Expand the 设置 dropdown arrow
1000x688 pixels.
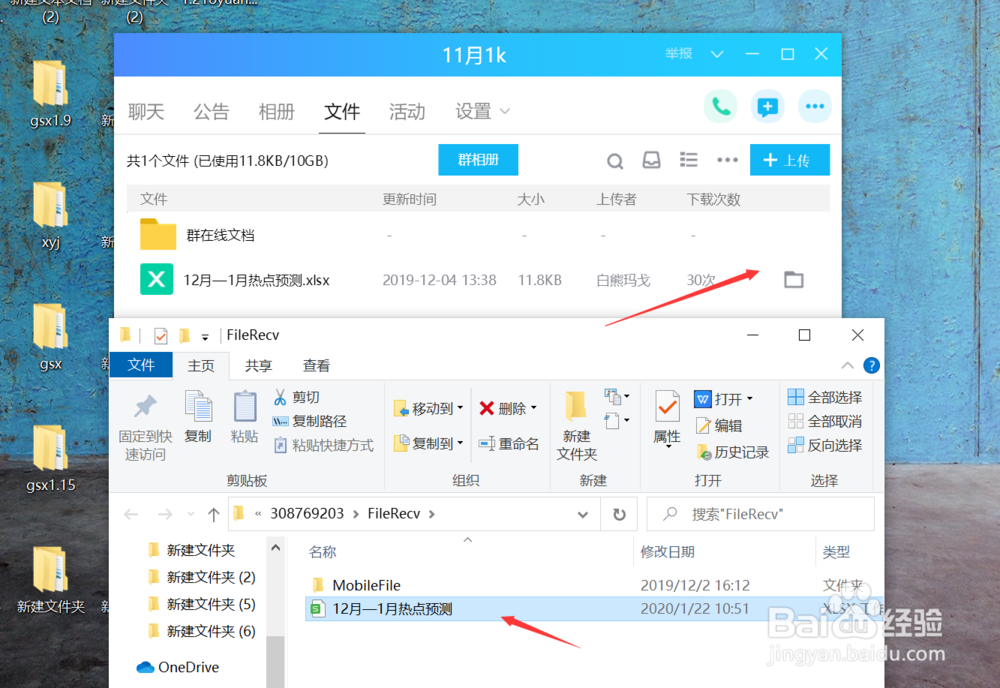[x=505, y=113]
